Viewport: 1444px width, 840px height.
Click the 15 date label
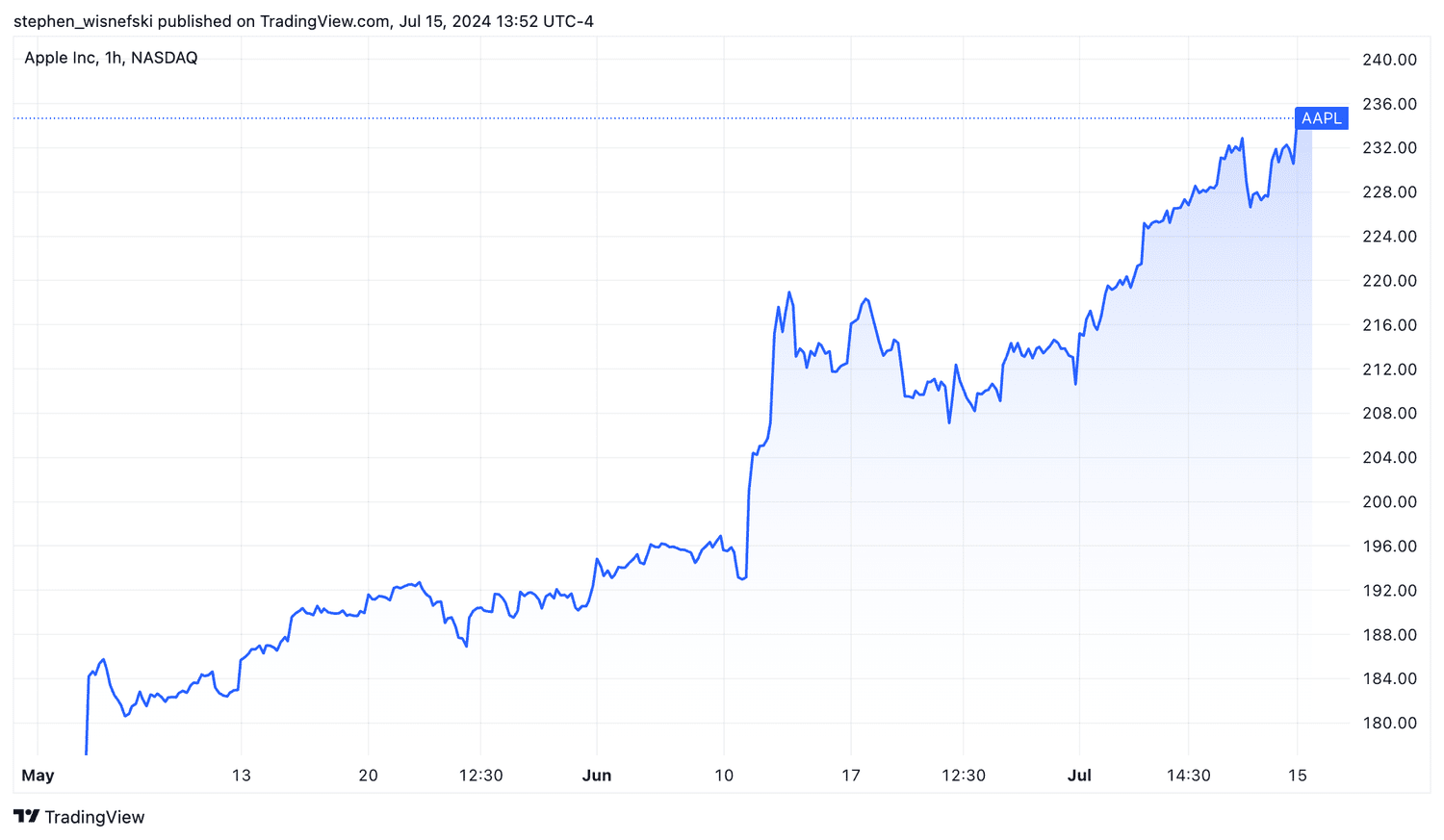[x=1297, y=776]
